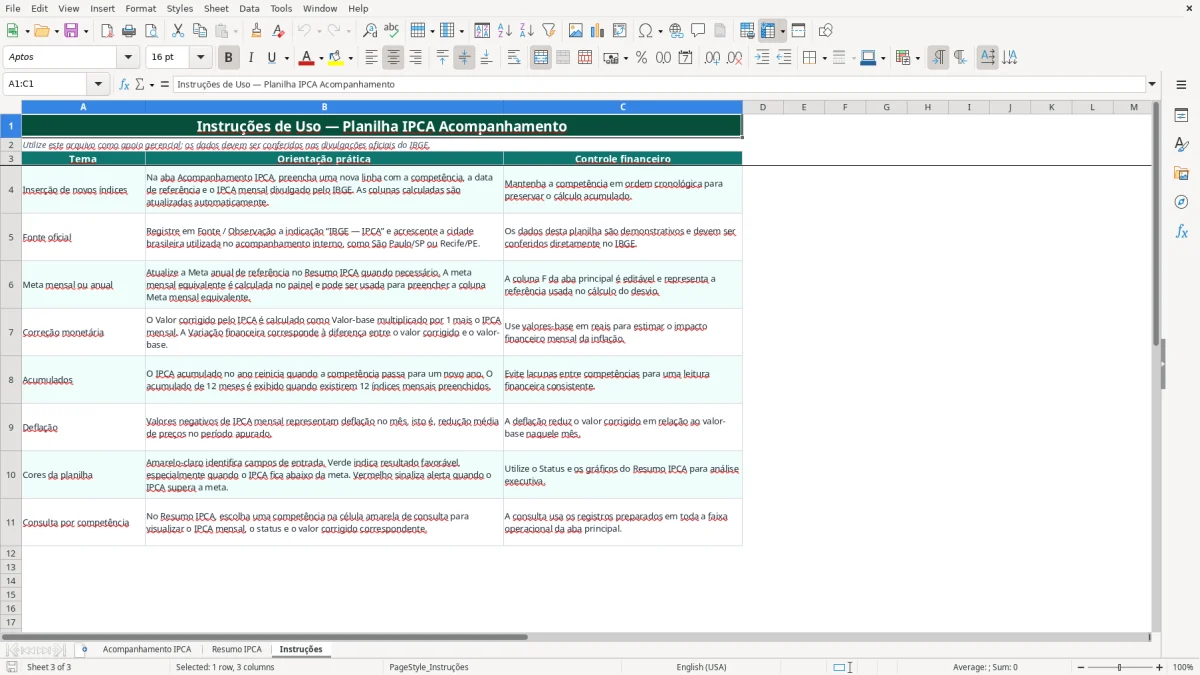This screenshot has height=675, width=1200.
Task: Click the AutoFilter funnel icon
Action: [x=548, y=31]
